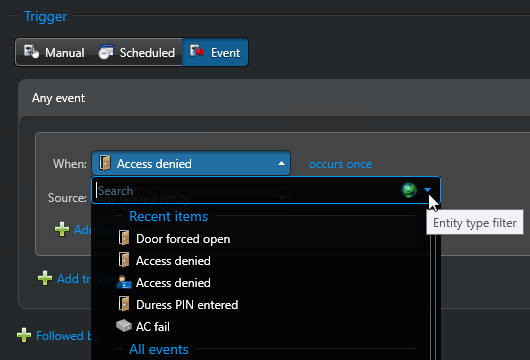Viewport: 530px width, 360px height.
Task: Click the When: label
Action: (70, 164)
